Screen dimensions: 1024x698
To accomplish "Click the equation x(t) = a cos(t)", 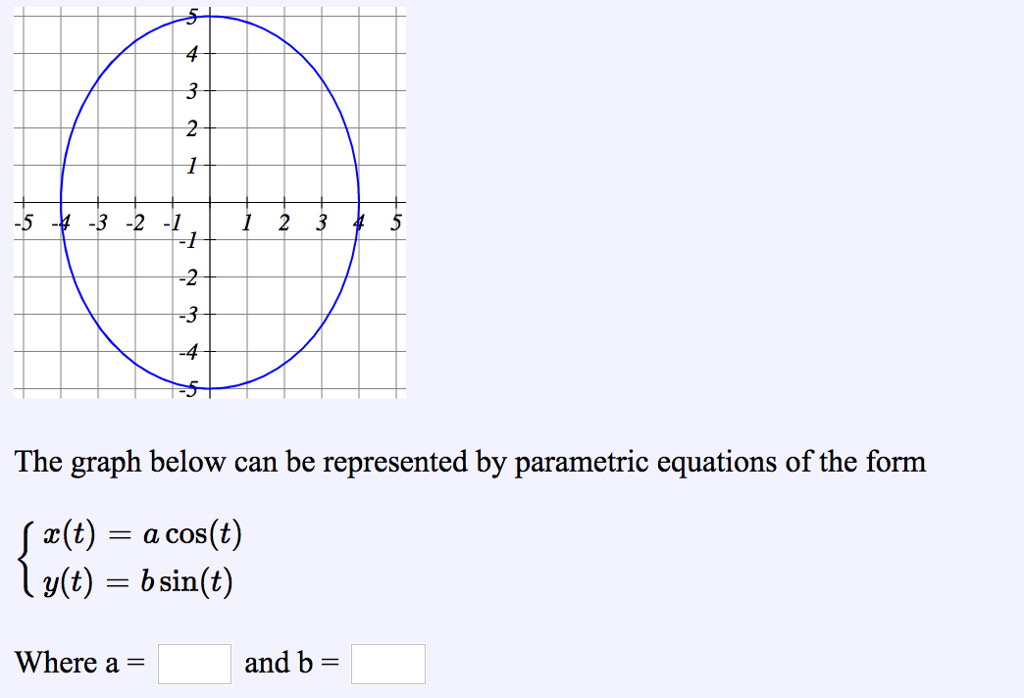I will tap(140, 535).
